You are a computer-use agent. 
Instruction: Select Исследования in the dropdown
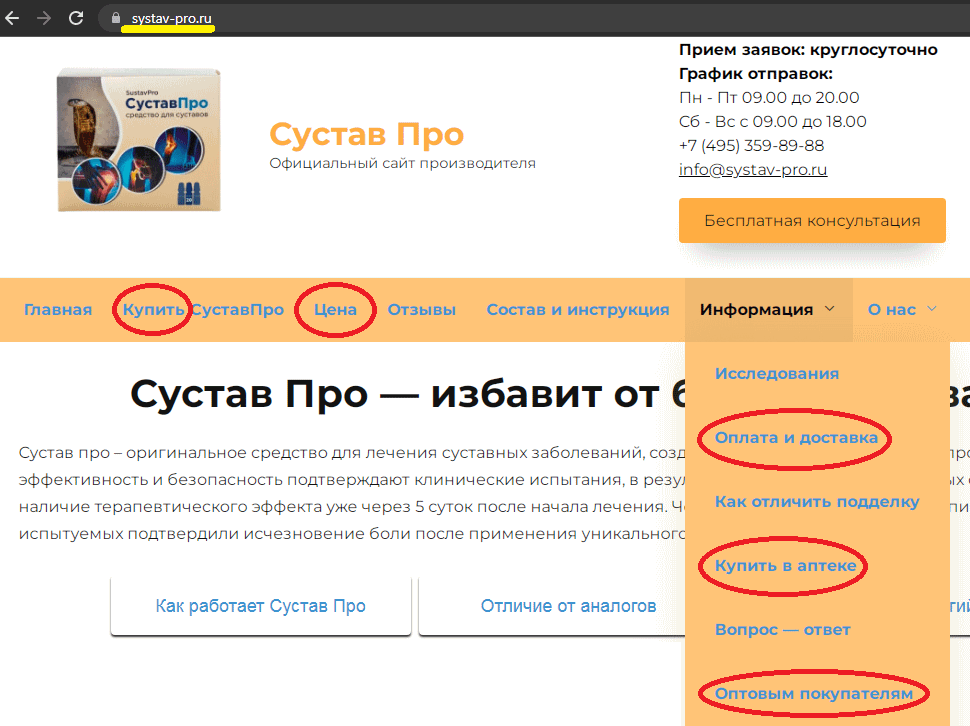pos(776,374)
